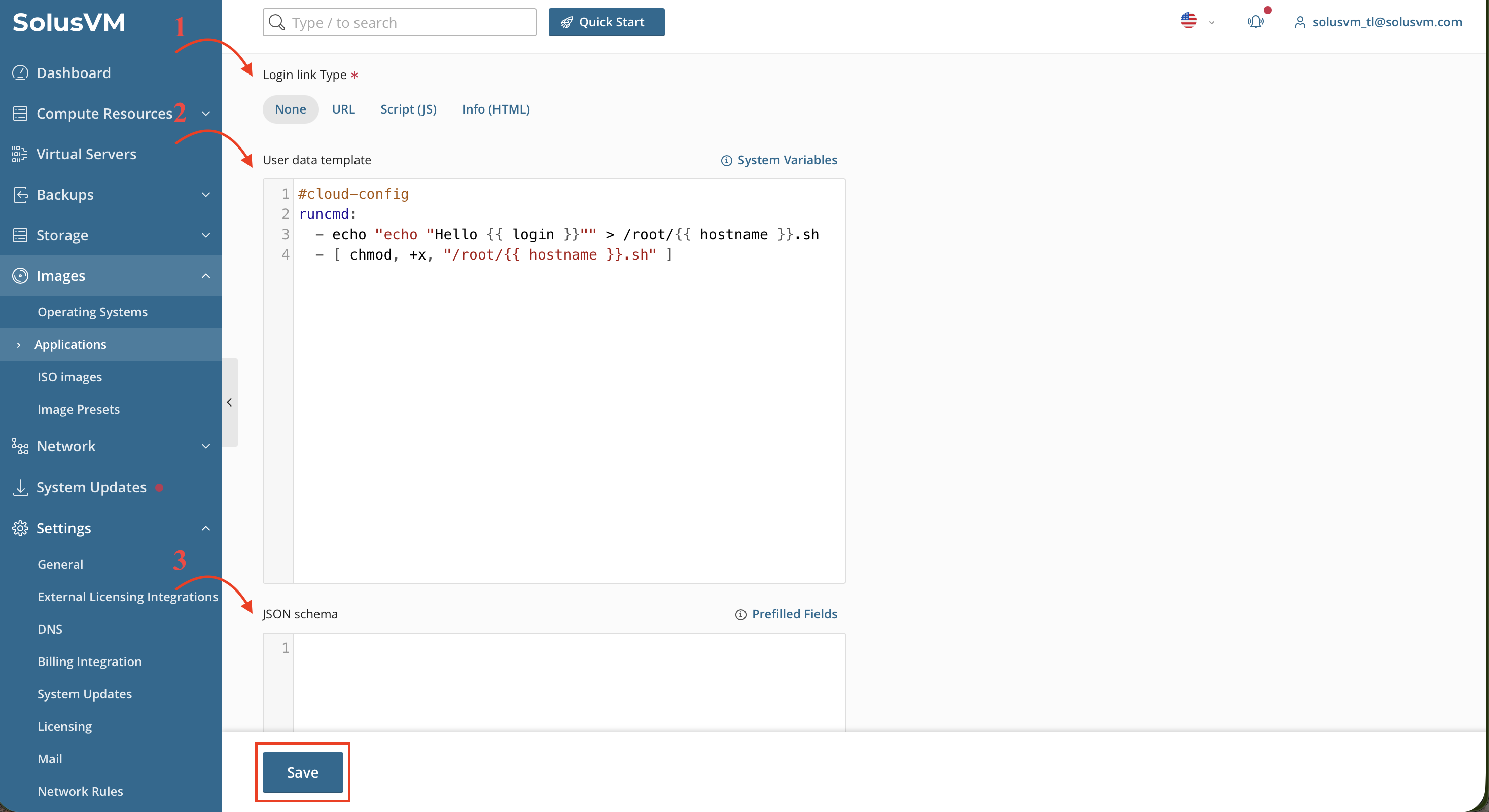Expand Backups menu chevron

click(206, 195)
